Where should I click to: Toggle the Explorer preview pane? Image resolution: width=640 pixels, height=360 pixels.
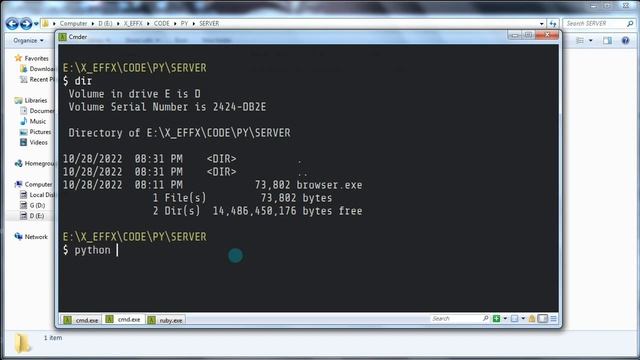(607, 40)
